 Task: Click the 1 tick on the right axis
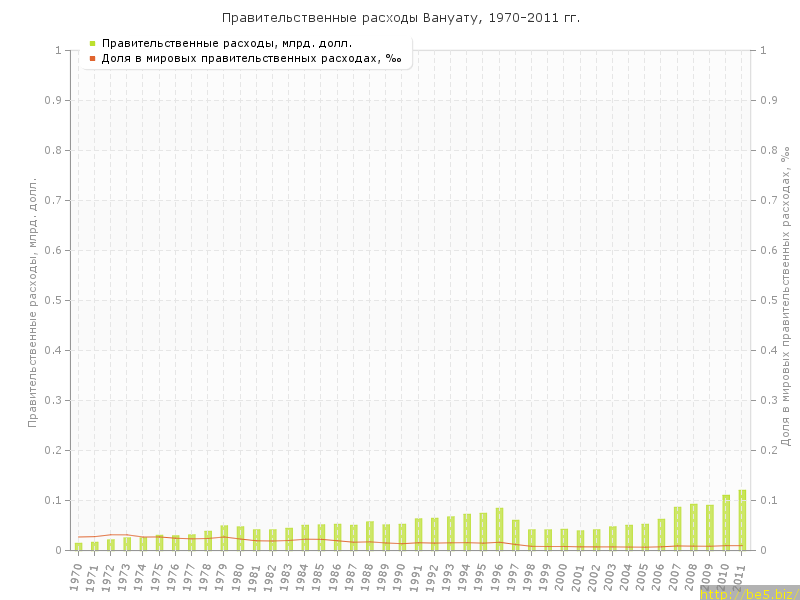765,50
